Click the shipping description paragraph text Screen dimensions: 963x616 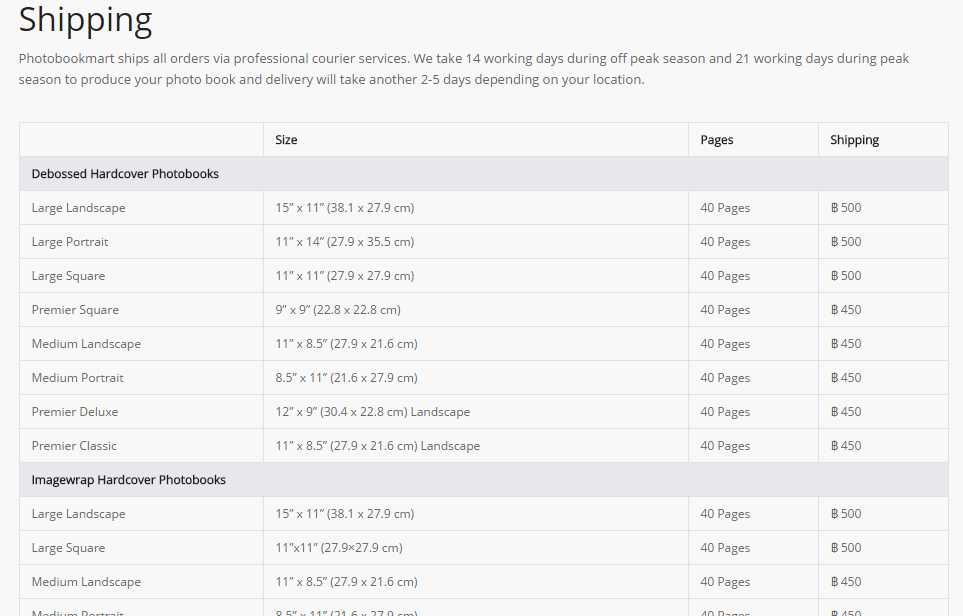[x=464, y=69]
